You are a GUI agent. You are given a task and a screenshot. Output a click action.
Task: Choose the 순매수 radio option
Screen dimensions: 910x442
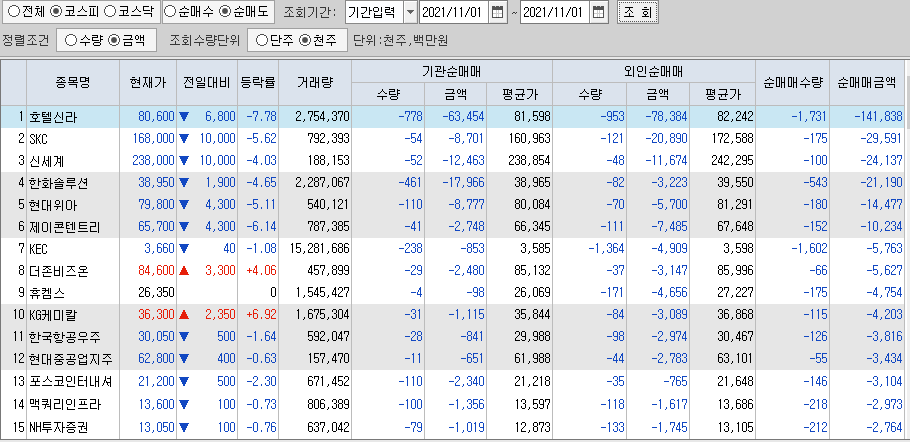point(171,11)
